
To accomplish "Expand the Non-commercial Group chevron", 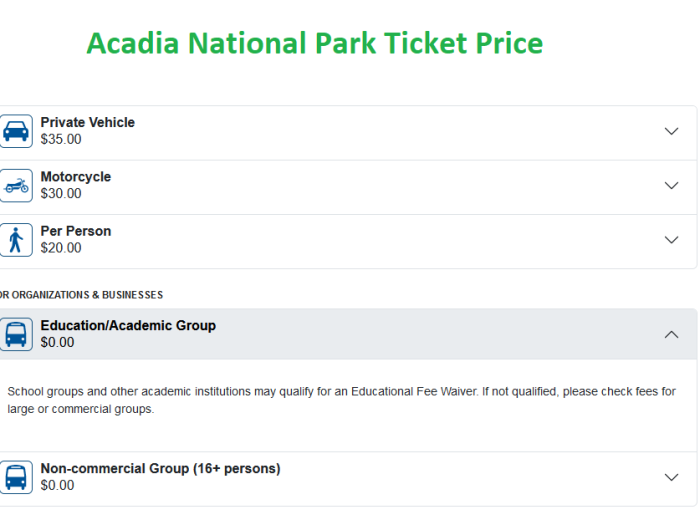I will pos(671,477).
